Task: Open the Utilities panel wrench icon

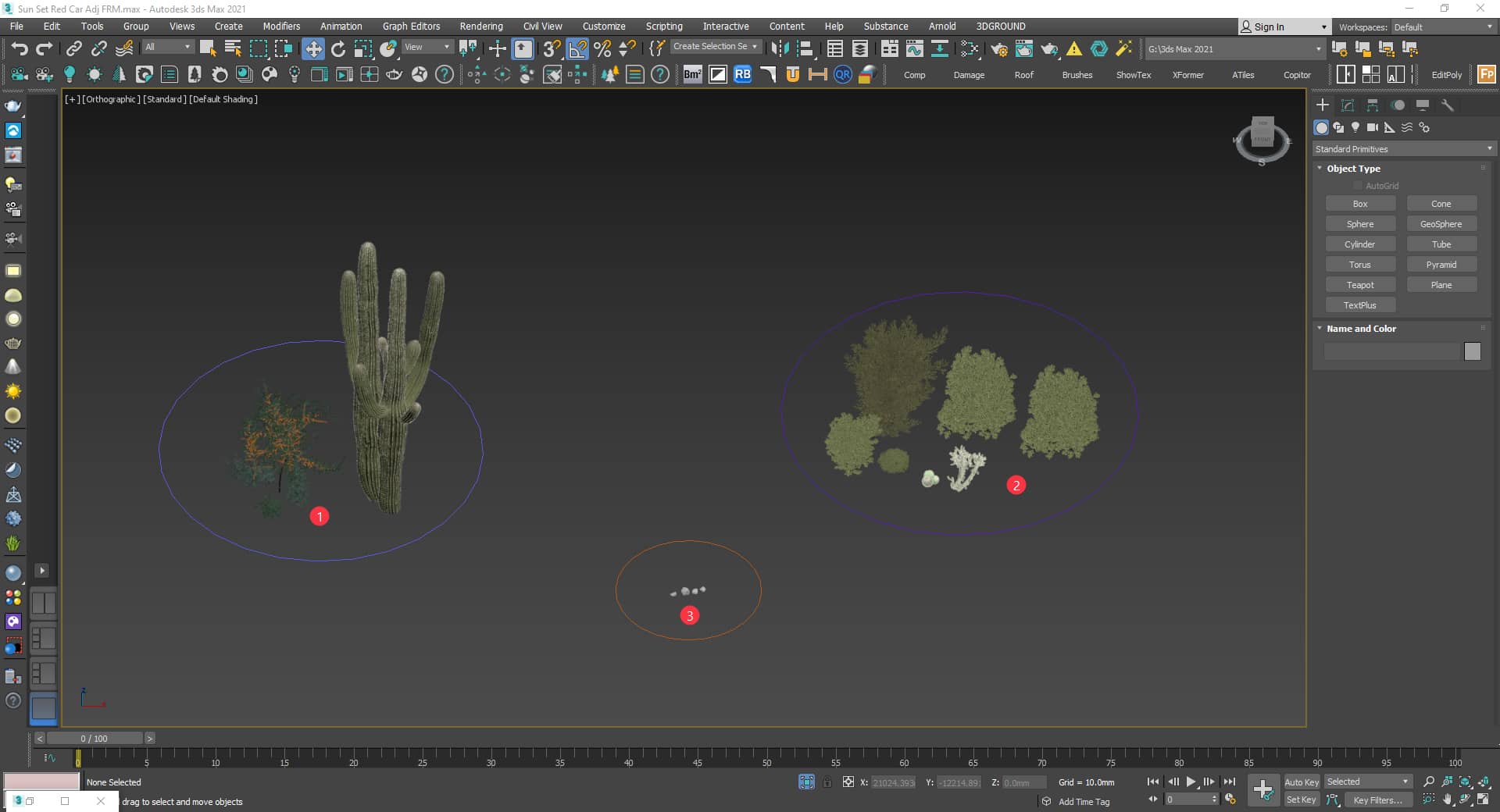Action: [1447, 105]
